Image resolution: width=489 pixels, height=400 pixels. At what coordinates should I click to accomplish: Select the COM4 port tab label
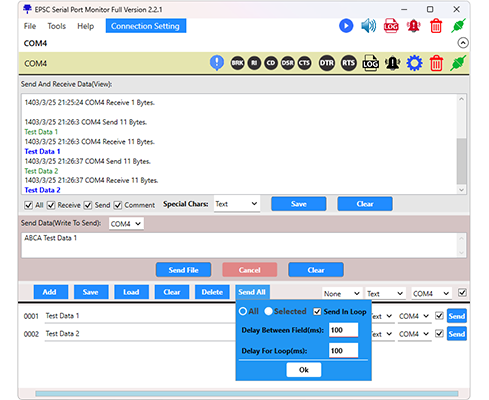pyautogui.click(x=35, y=43)
